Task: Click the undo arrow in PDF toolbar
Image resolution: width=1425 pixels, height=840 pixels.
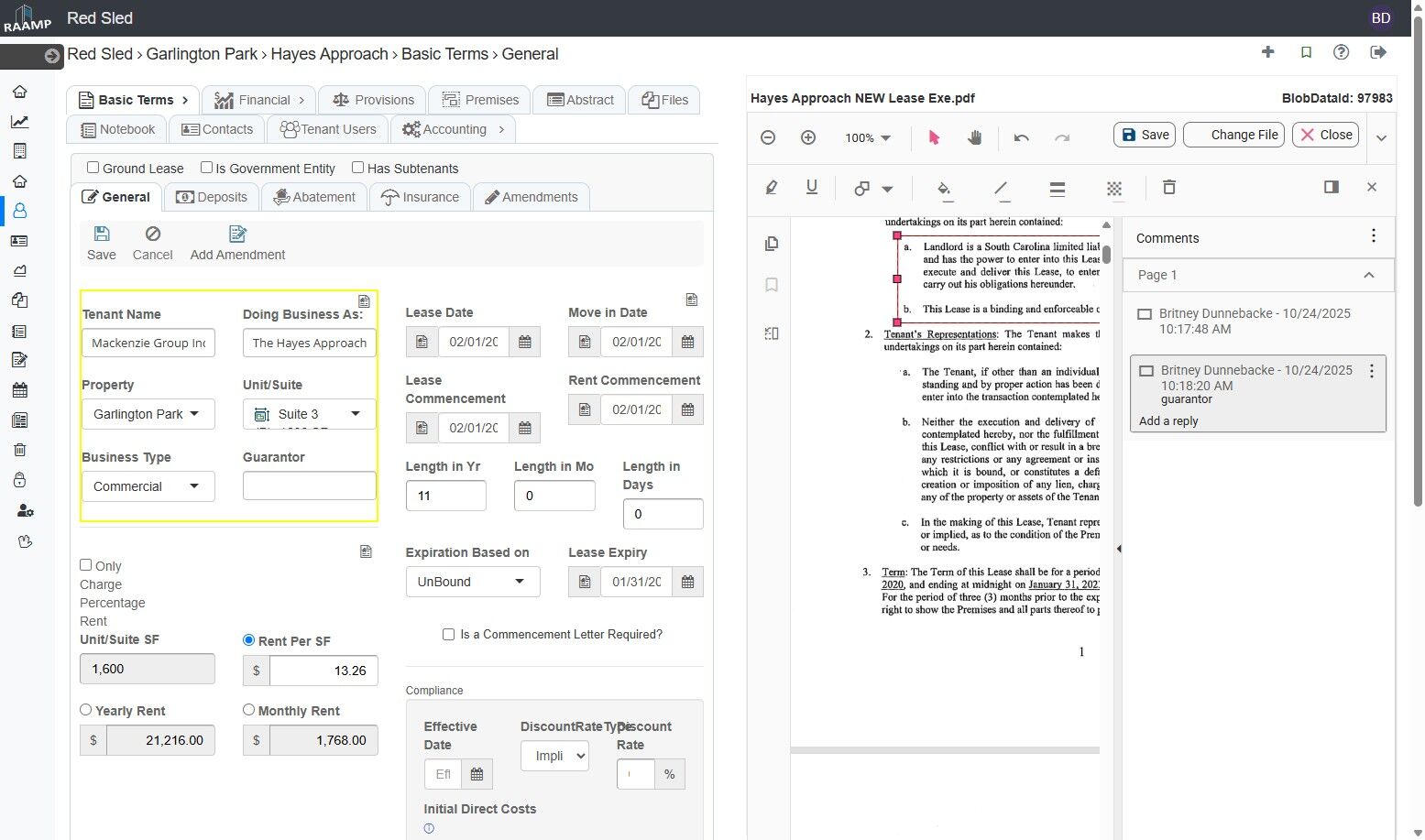Action: point(1022,137)
